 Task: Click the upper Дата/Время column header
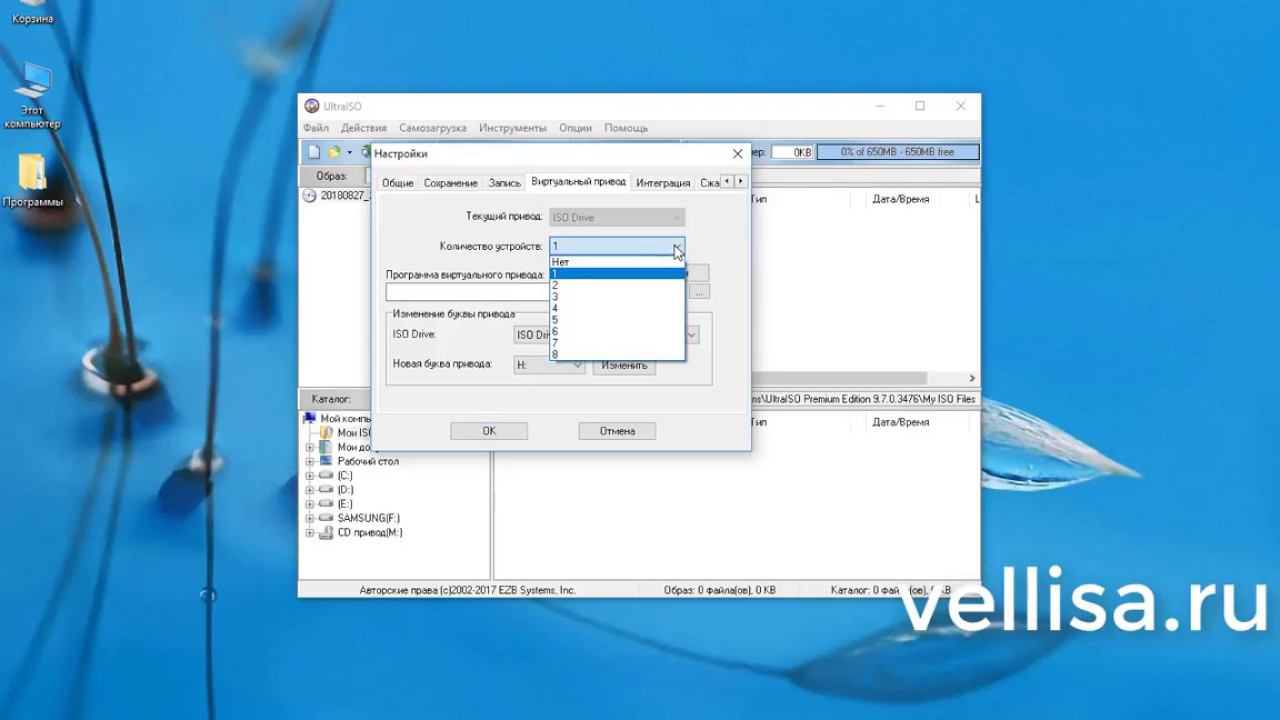click(x=901, y=199)
